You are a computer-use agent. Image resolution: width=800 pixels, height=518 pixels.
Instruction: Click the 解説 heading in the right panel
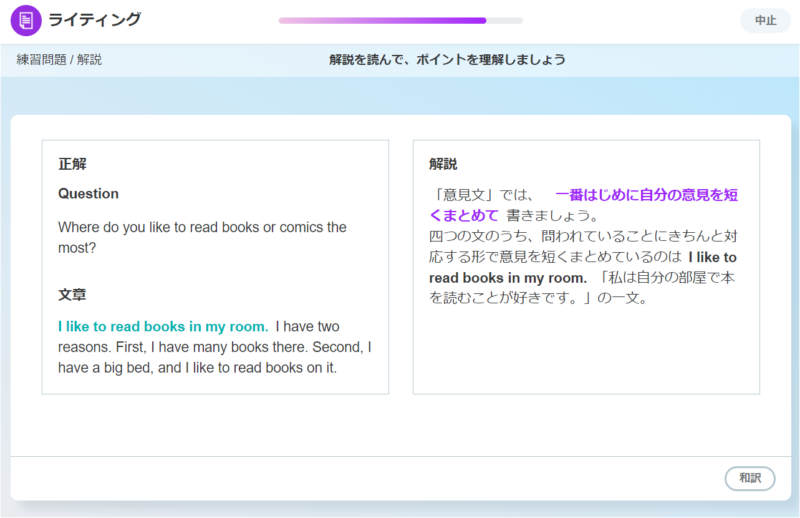[x=443, y=164]
